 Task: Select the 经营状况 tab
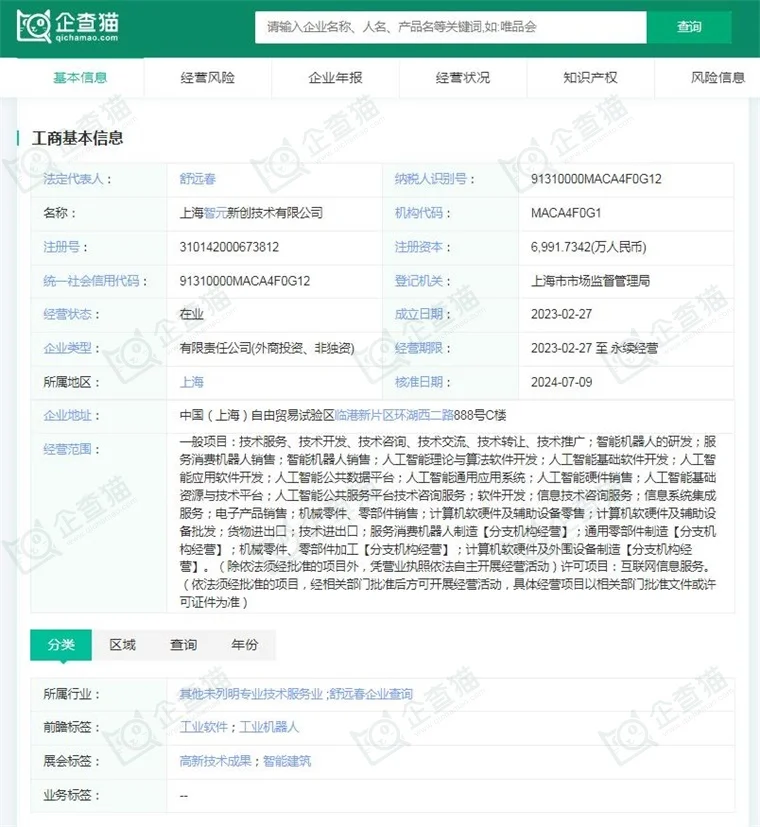coord(463,78)
